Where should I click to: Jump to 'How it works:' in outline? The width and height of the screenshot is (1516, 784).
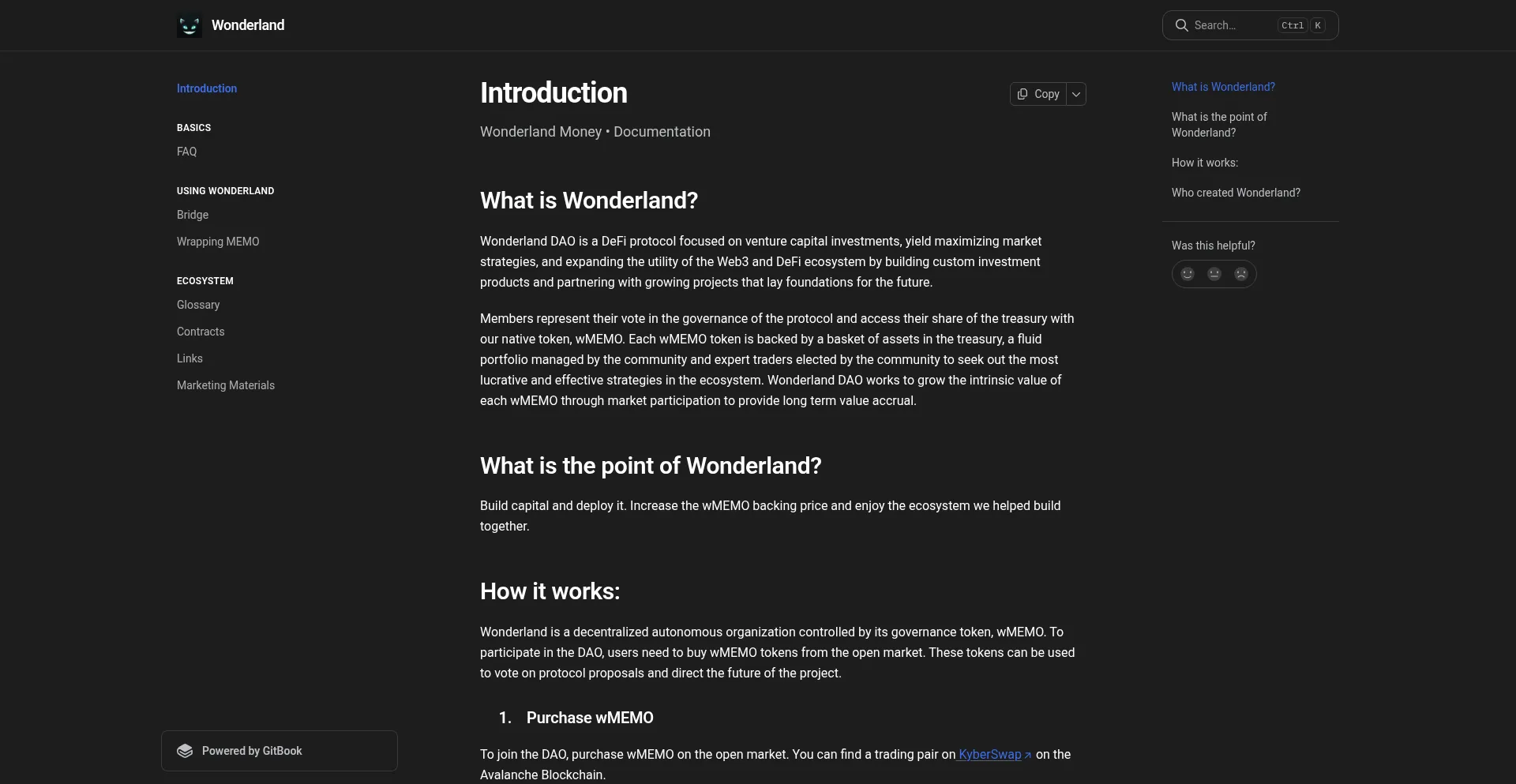point(1205,163)
